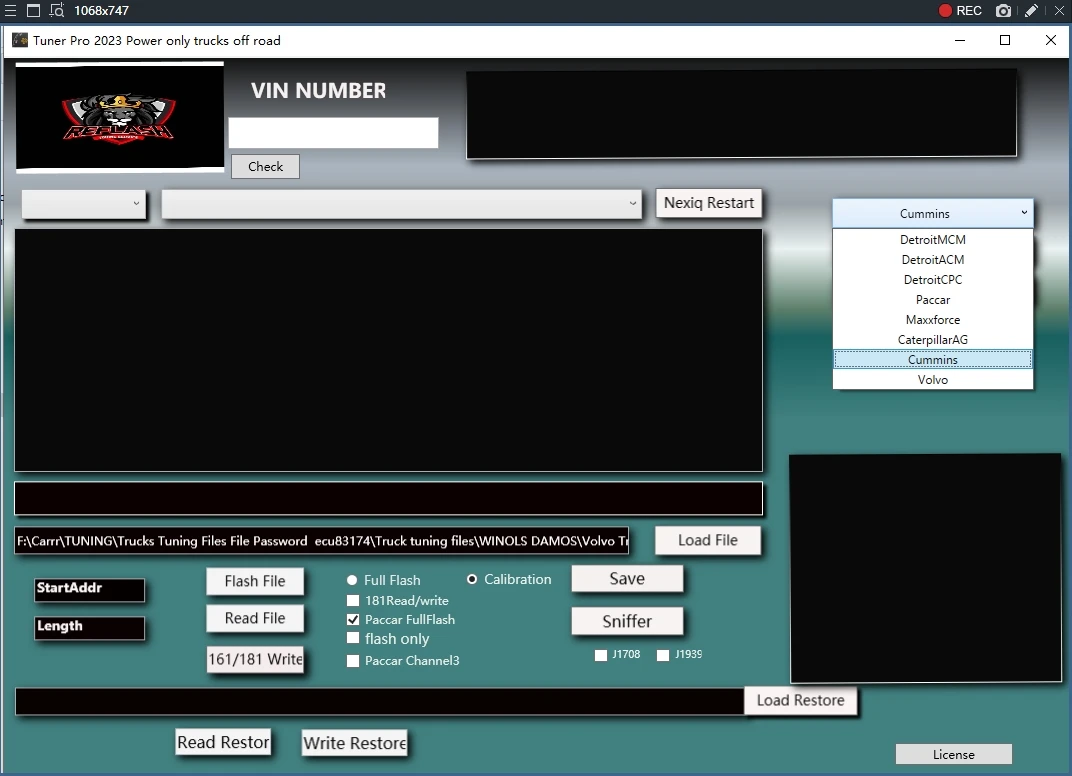Choose DetroitMCM from the engine list
Image resolution: width=1072 pixels, height=776 pixels.
click(x=933, y=239)
